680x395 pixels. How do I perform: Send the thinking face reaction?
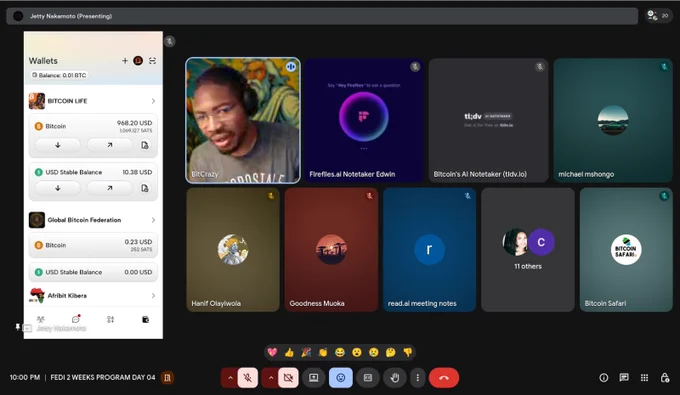(391, 352)
